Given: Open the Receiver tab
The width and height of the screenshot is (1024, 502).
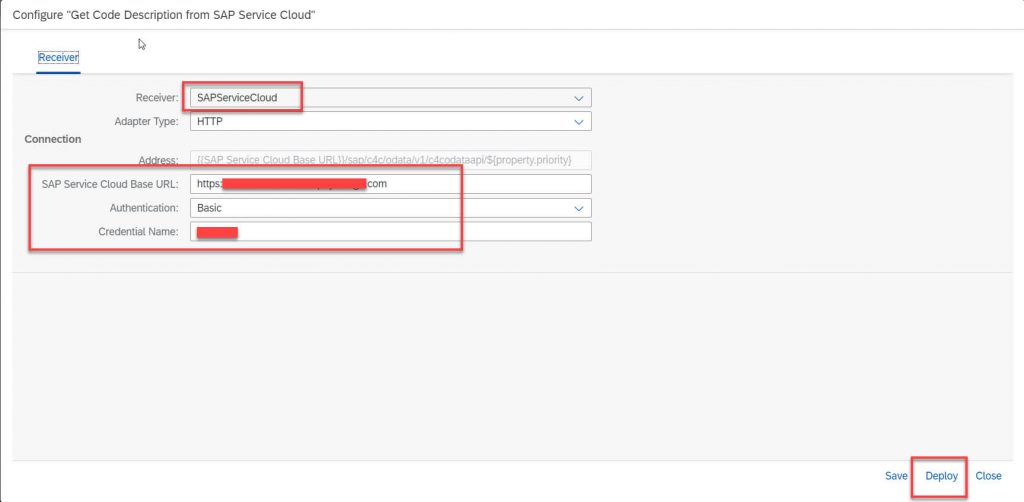Looking at the screenshot, I should 58,57.
